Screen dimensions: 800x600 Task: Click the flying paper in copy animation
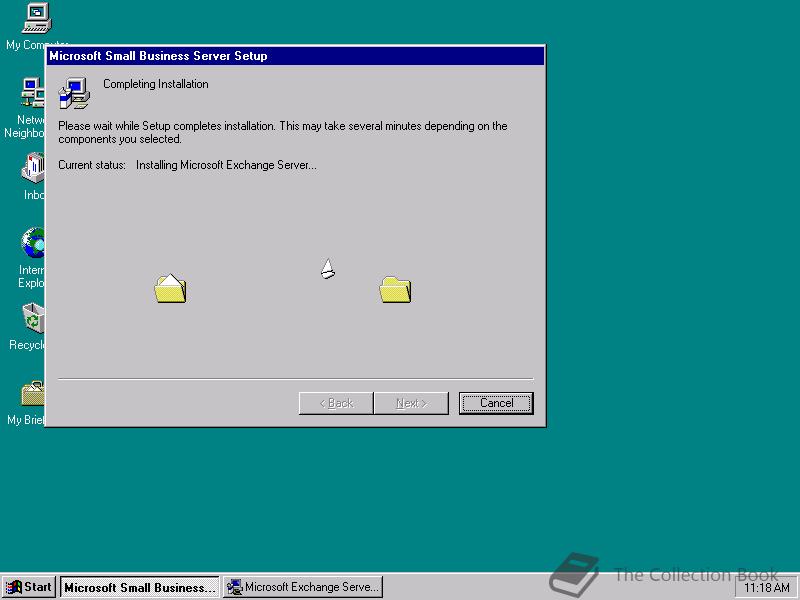[328, 269]
